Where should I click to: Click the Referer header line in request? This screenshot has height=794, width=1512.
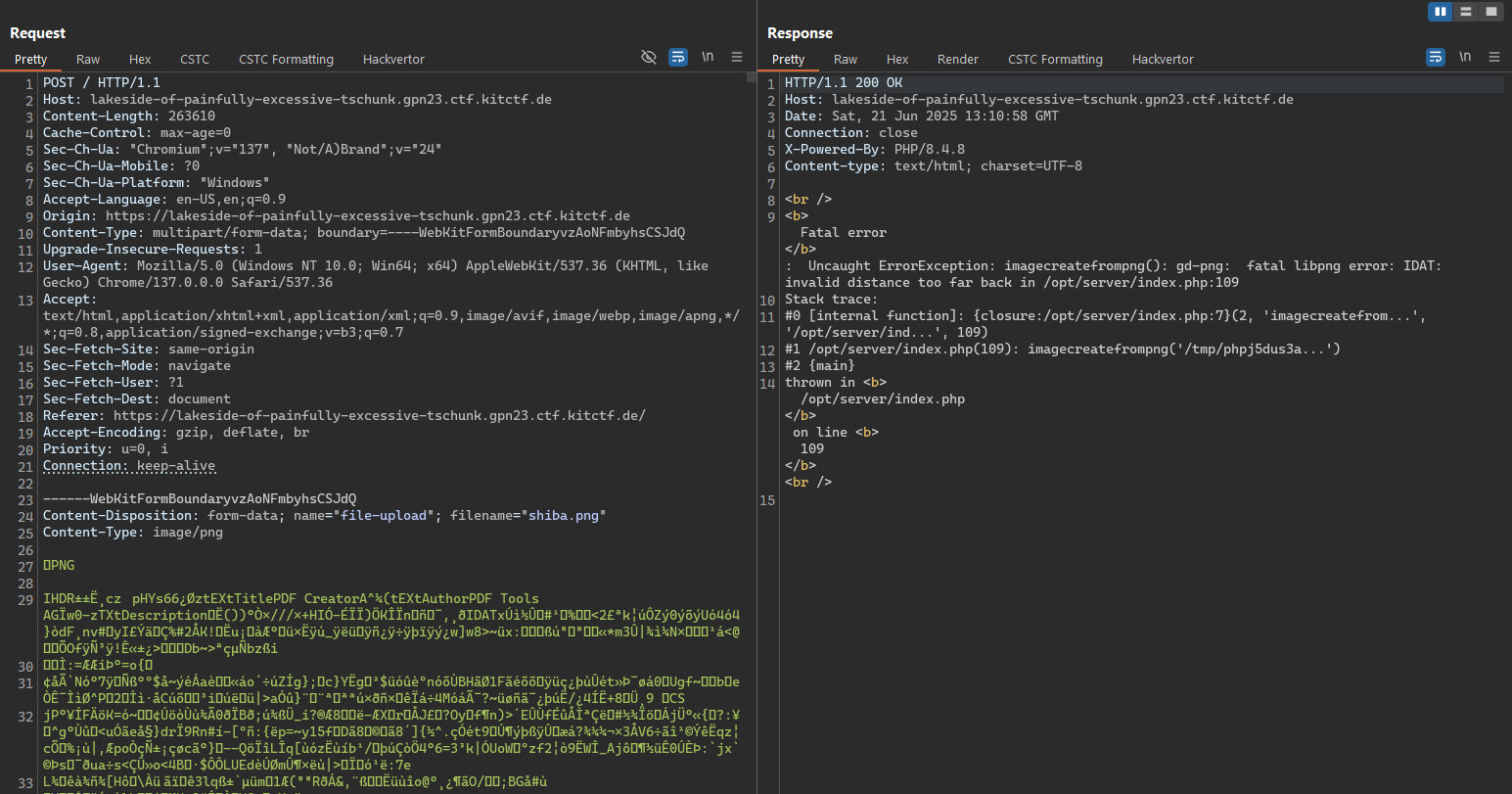tap(344, 415)
